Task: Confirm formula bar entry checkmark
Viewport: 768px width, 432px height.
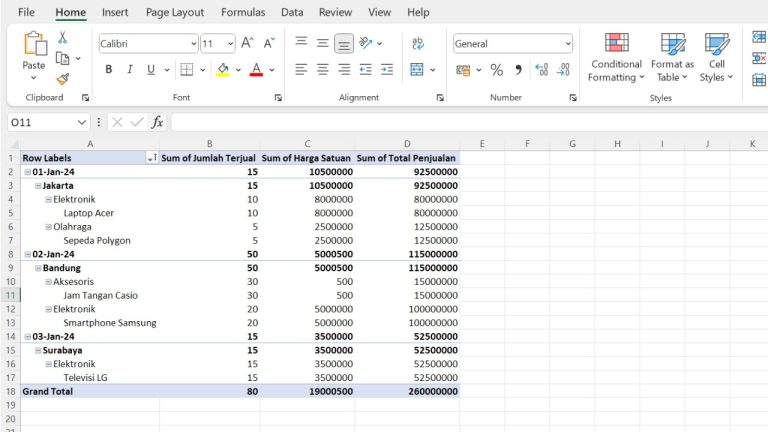Action: 137,122
